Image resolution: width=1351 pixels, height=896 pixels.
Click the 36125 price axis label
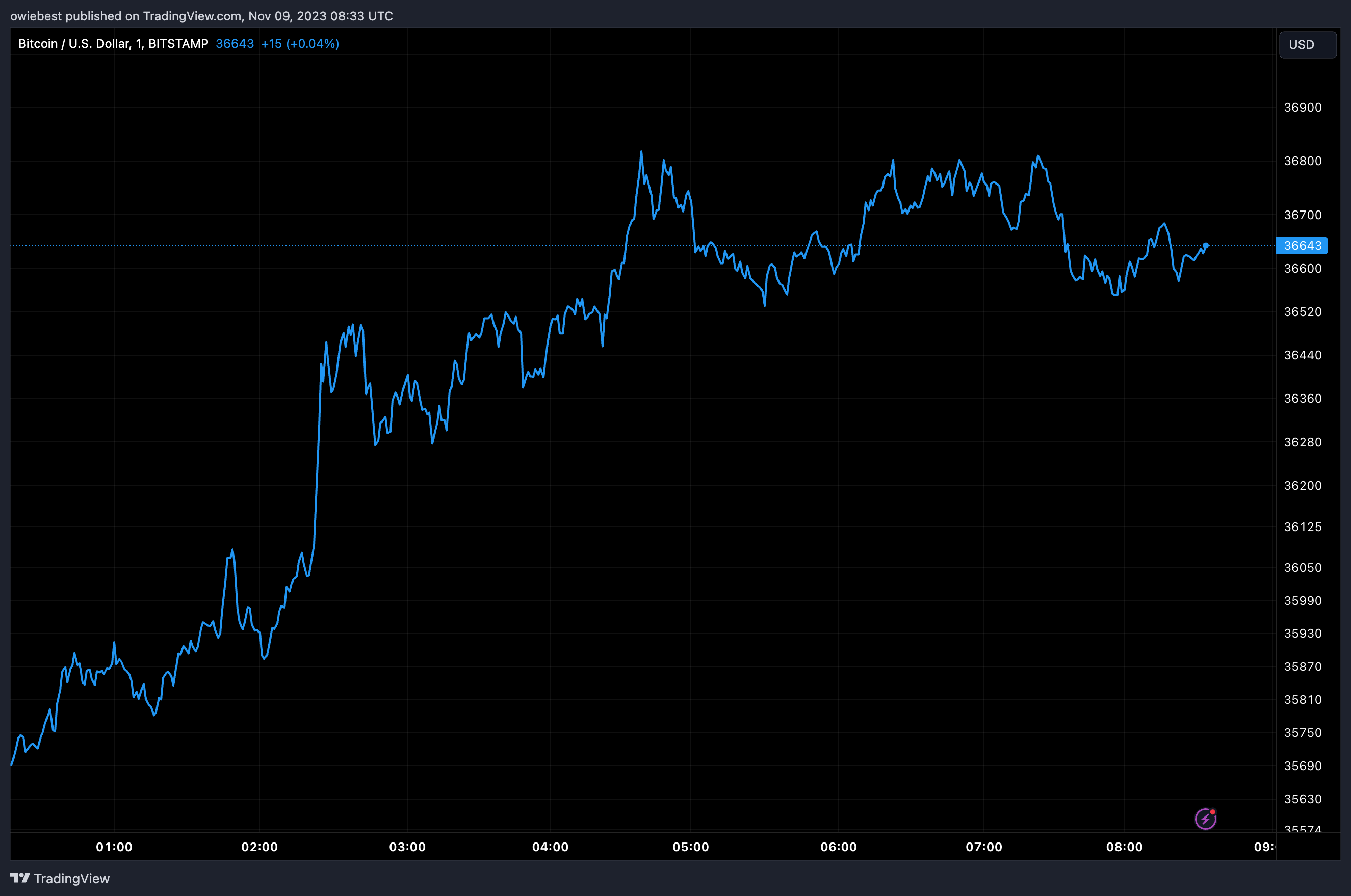point(1303,527)
